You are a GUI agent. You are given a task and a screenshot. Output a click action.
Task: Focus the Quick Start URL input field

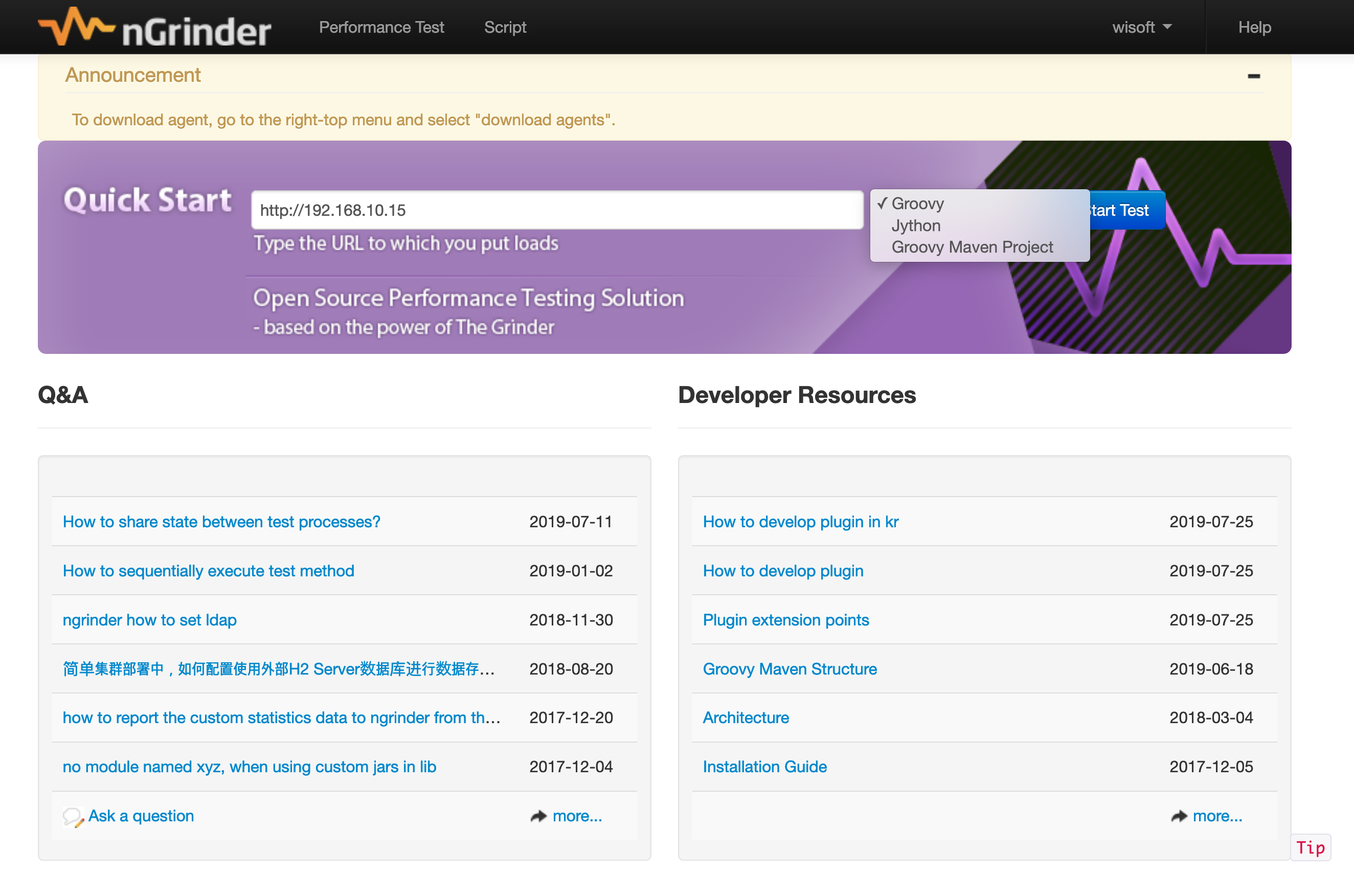pos(557,210)
